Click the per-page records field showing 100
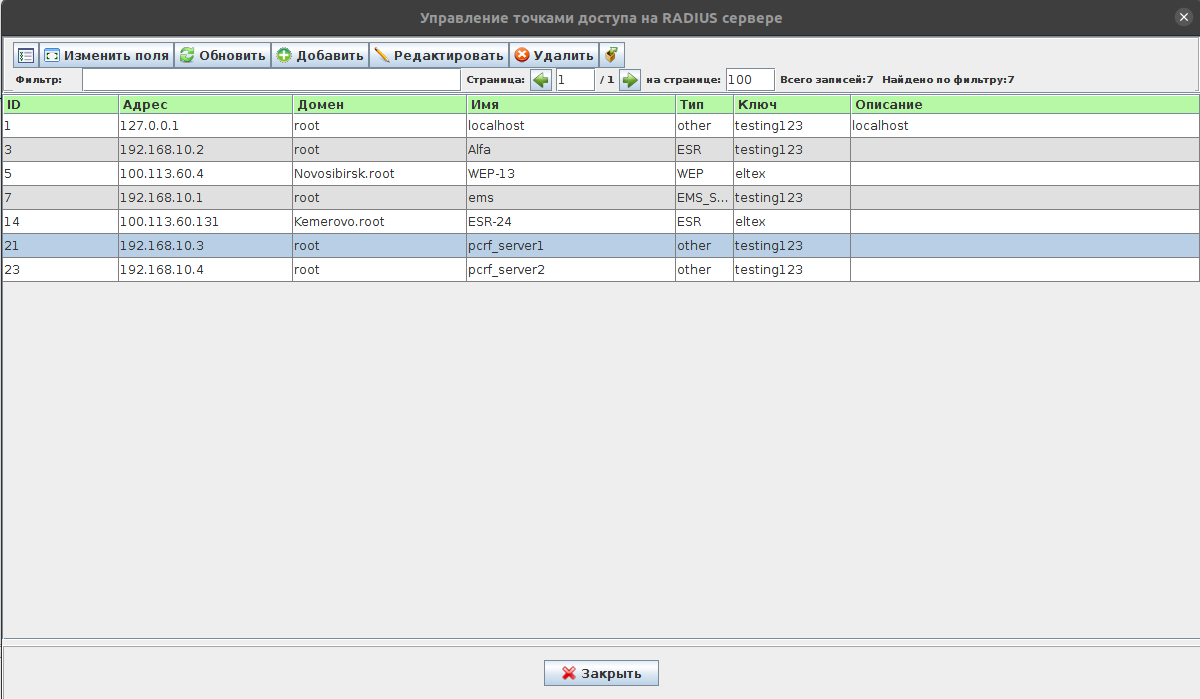 750,80
